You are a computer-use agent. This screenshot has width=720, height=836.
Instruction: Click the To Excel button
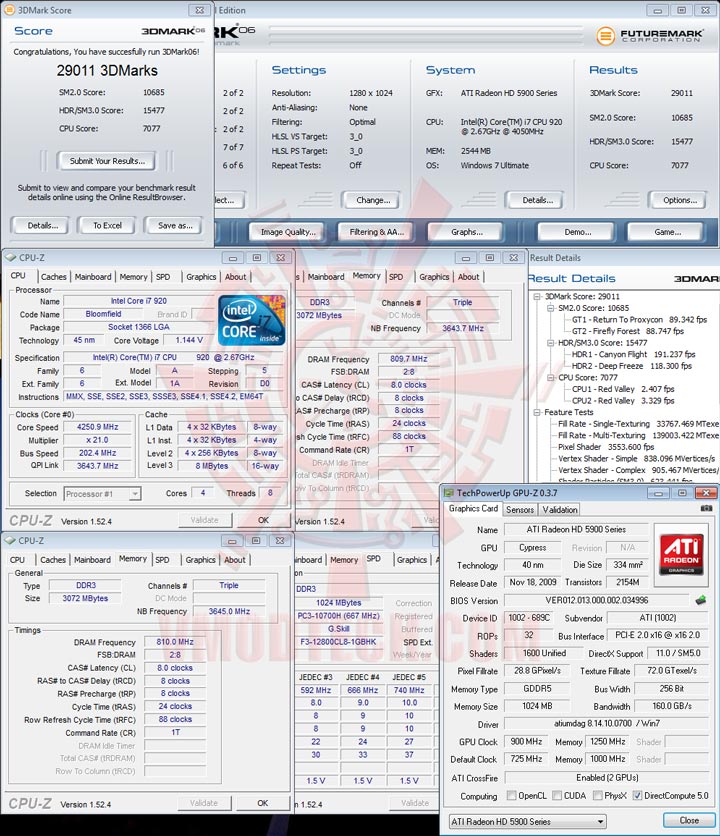[107, 226]
